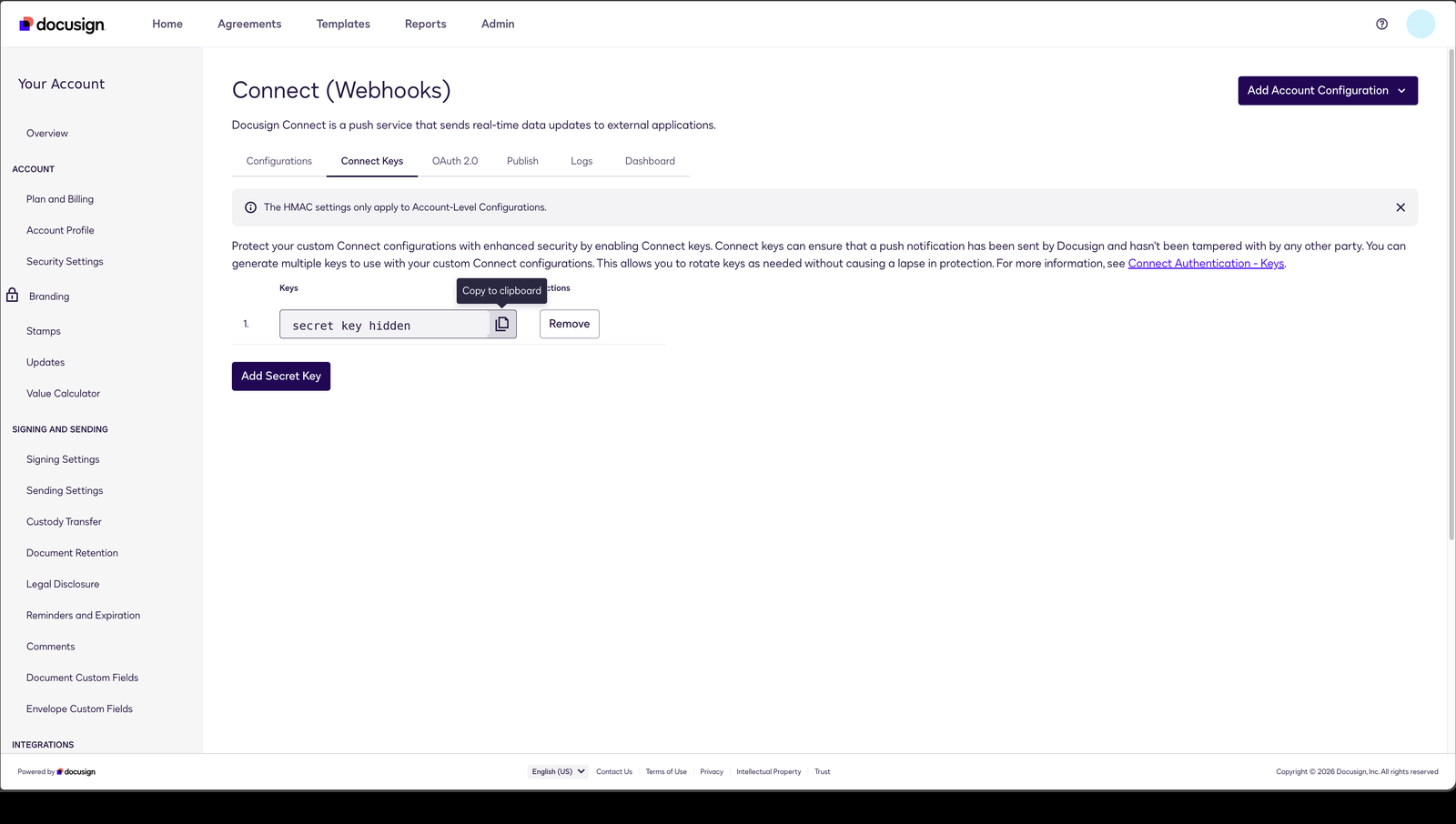Image resolution: width=1456 pixels, height=824 pixels.
Task: Open the Reports menu
Action: point(426,25)
